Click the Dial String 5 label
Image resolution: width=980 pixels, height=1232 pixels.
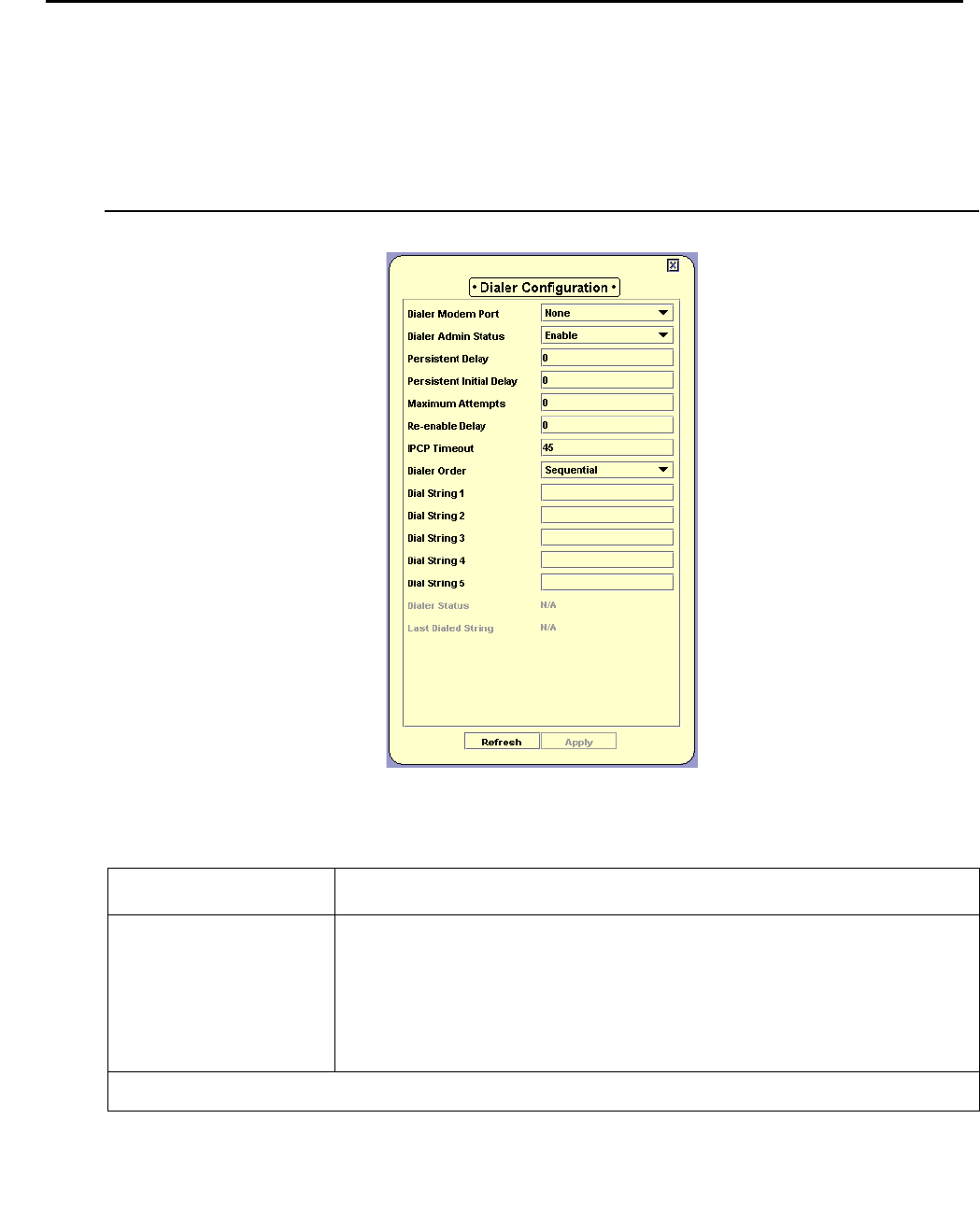(x=435, y=583)
